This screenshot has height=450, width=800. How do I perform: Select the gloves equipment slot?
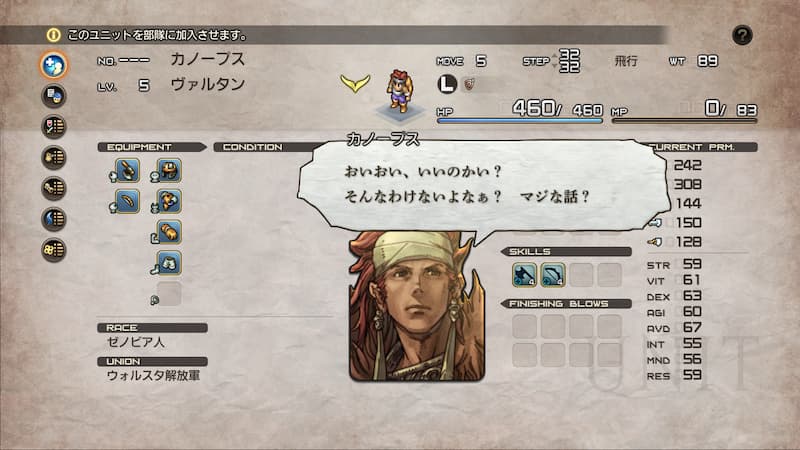point(169,232)
